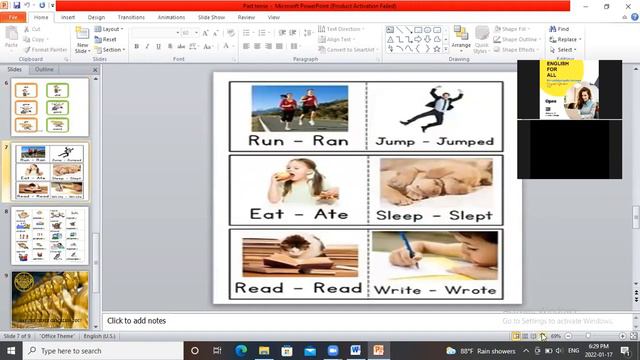
Task: Select slide 8 thumbnail
Action: 50,236
